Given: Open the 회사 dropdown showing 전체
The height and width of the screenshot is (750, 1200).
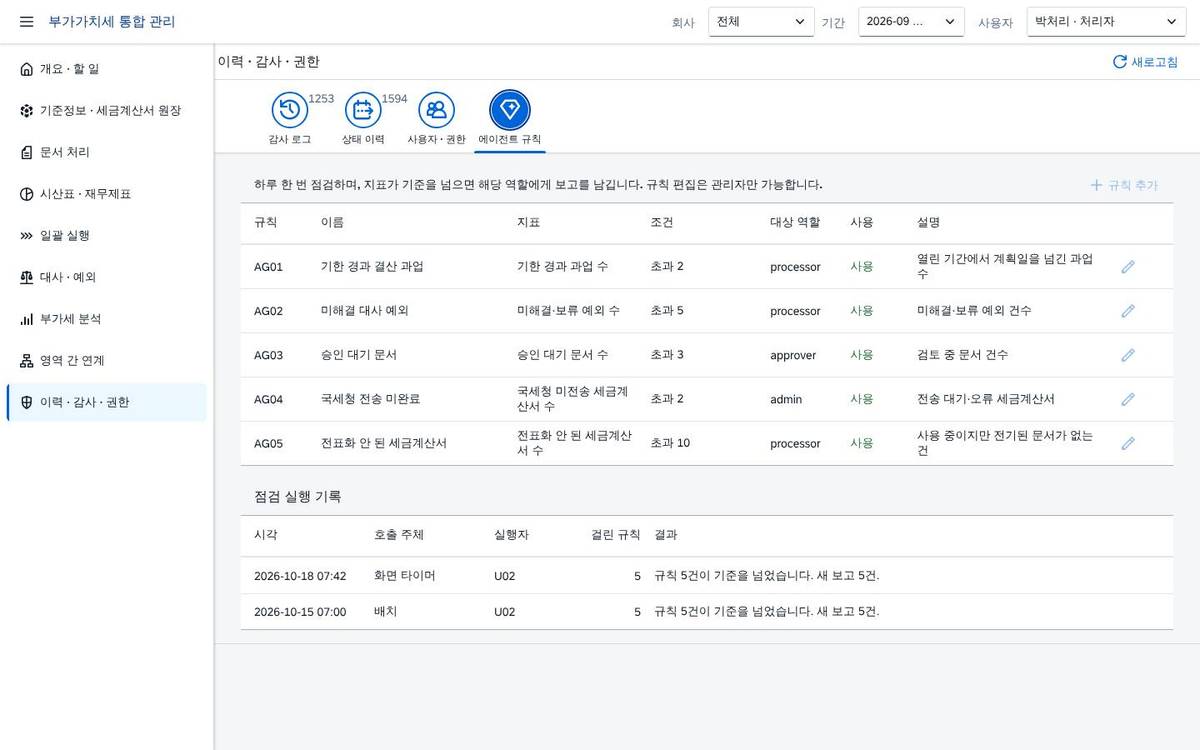Looking at the screenshot, I should pyautogui.click(x=761, y=21).
